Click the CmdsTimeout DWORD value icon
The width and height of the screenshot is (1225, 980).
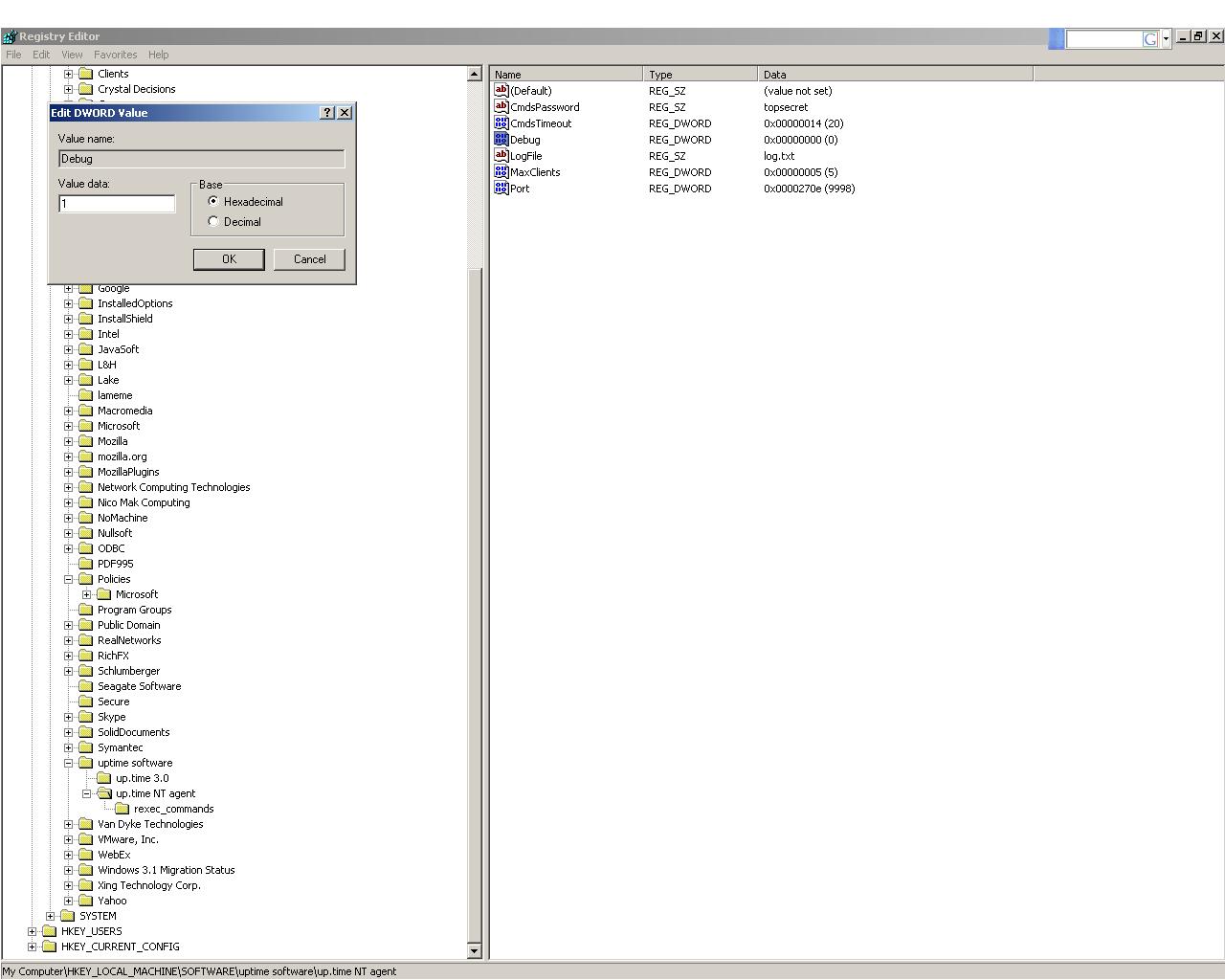(501, 123)
